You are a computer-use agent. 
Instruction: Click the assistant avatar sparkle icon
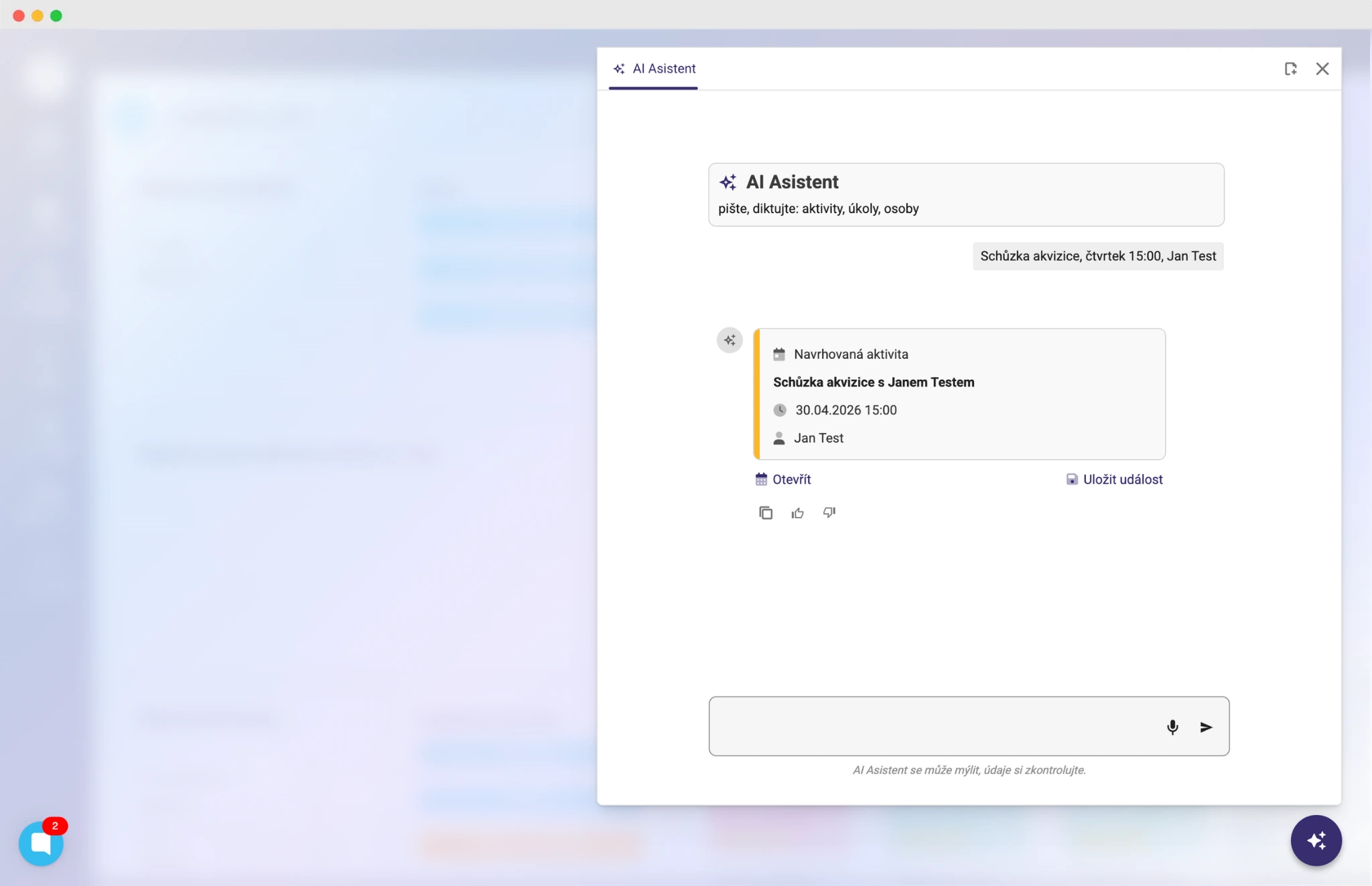point(730,340)
